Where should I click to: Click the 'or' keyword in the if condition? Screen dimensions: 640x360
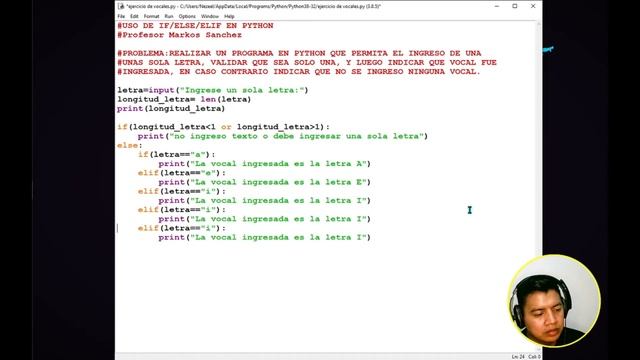(226, 127)
